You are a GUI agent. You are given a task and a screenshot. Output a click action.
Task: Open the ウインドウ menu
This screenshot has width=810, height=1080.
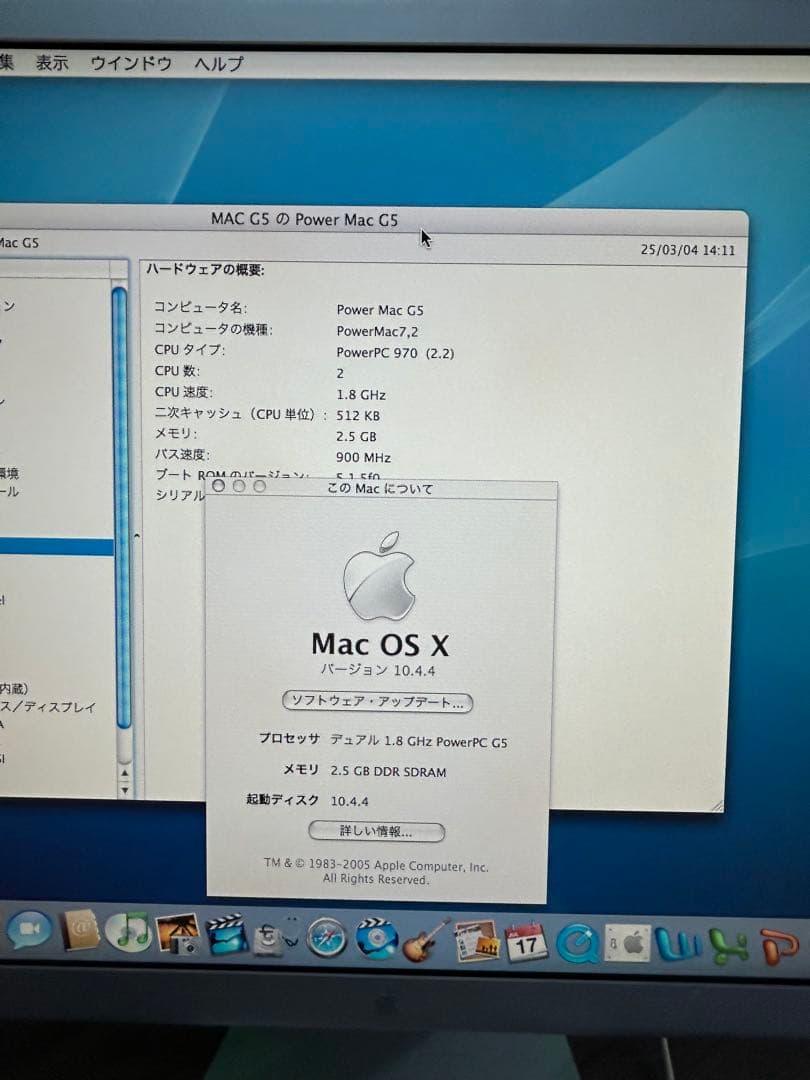pyautogui.click(x=130, y=62)
